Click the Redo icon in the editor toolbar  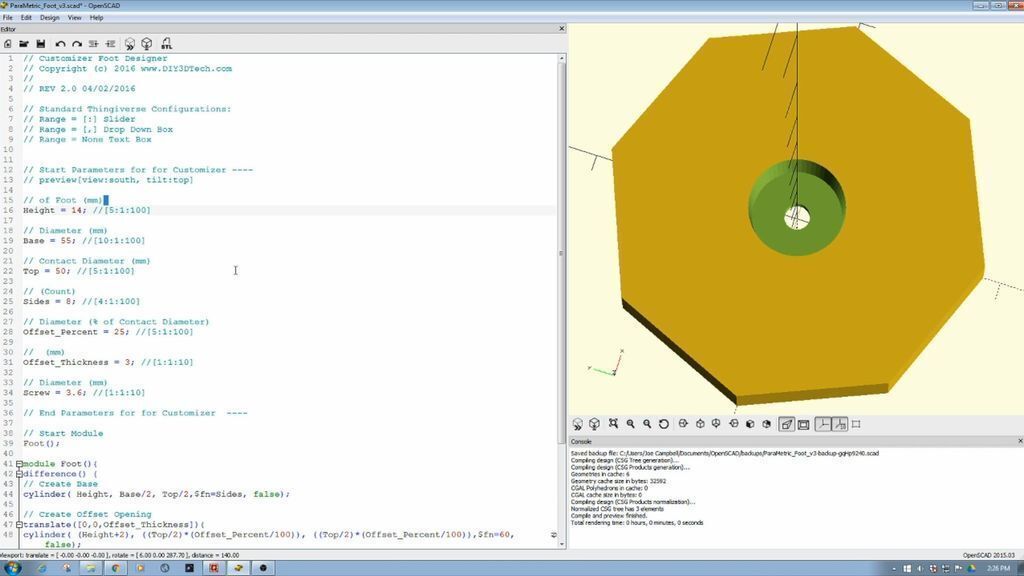pyautogui.click(x=77, y=44)
